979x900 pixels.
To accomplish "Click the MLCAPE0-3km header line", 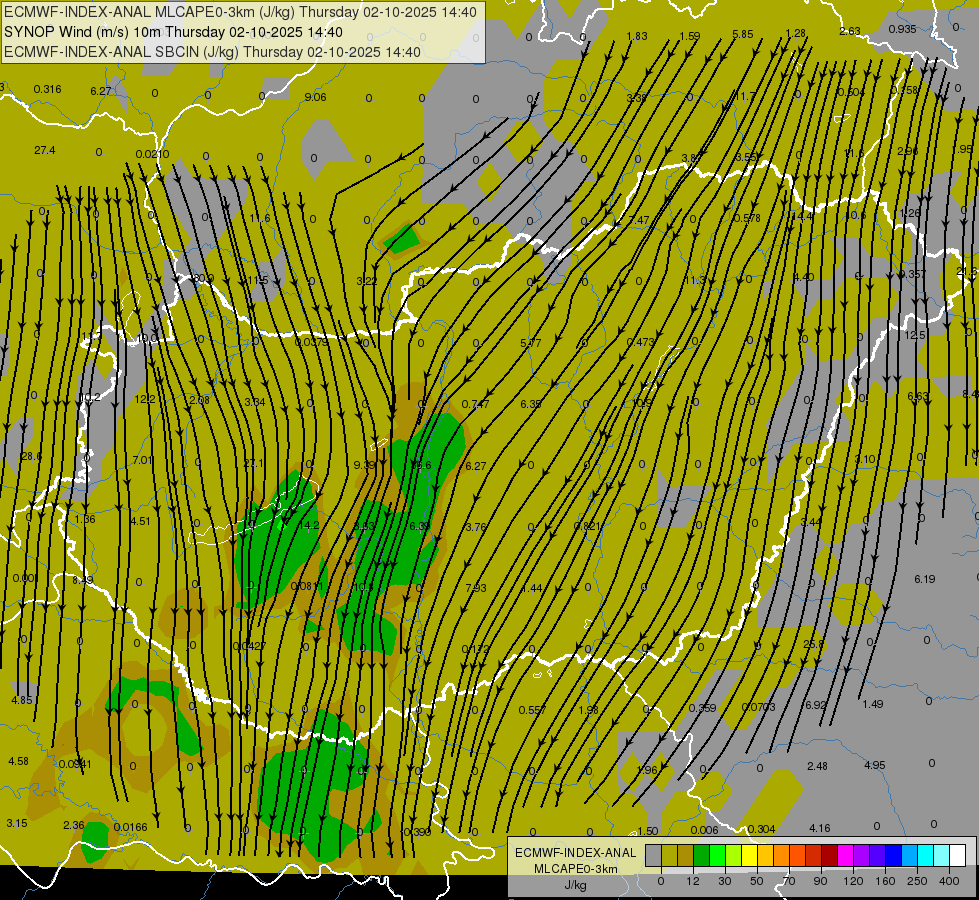I will pyautogui.click(x=240, y=12).
